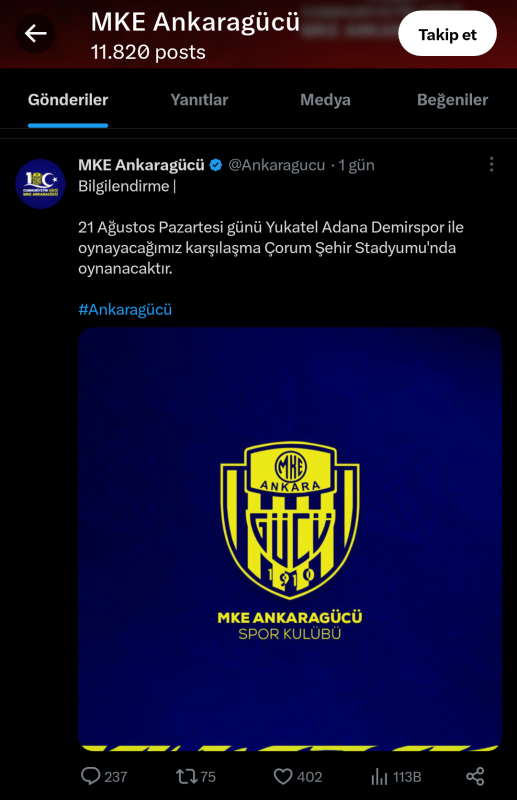Image resolution: width=517 pixels, height=800 pixels.
Task: Select the Beğeniler tab
Action: click(x=452, y=99)
